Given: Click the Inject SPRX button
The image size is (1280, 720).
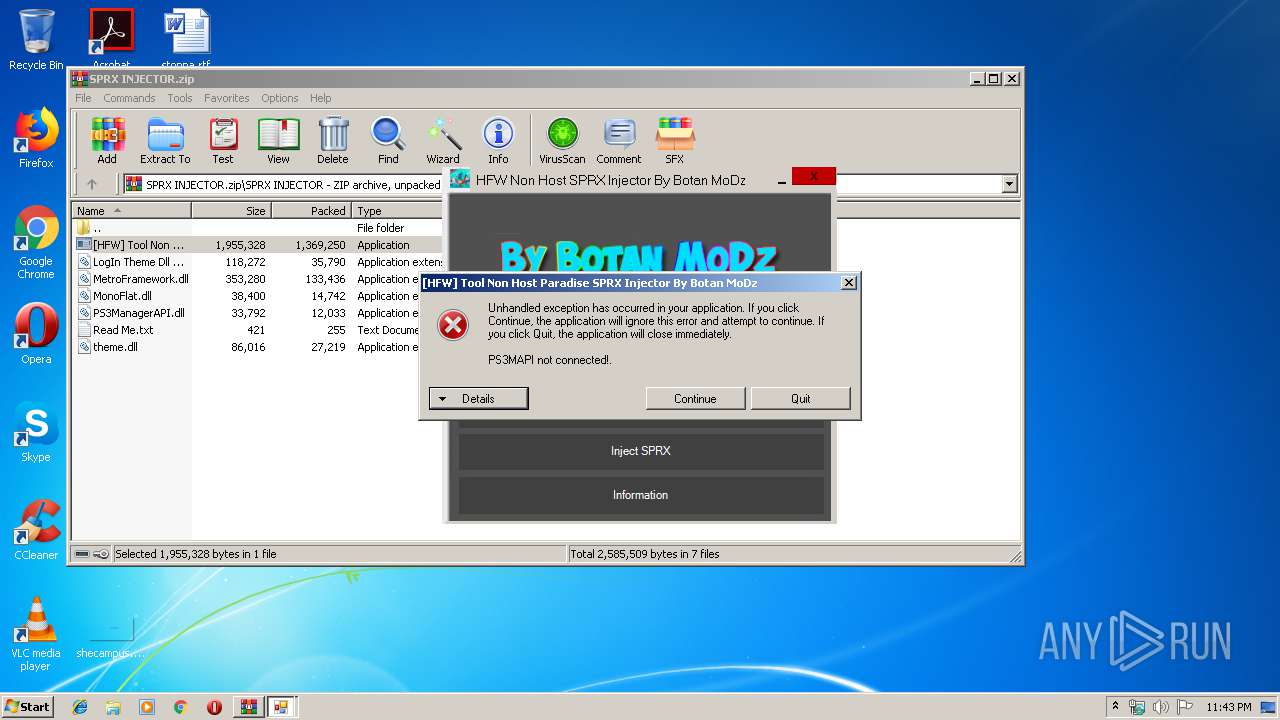Looking at the screenshot, I should pyautogui.click(x=641, y=451).
